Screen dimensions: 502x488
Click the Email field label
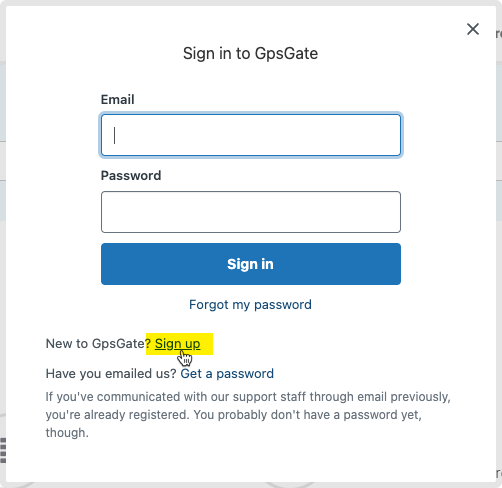[117, 99]
